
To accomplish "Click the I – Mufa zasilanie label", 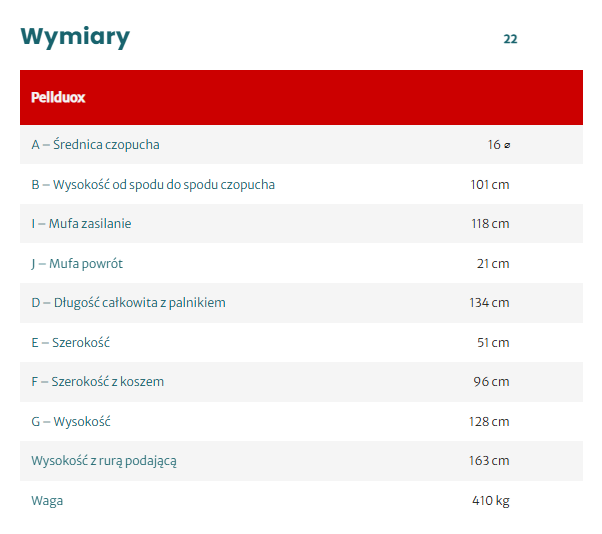I will coord(81,224).
